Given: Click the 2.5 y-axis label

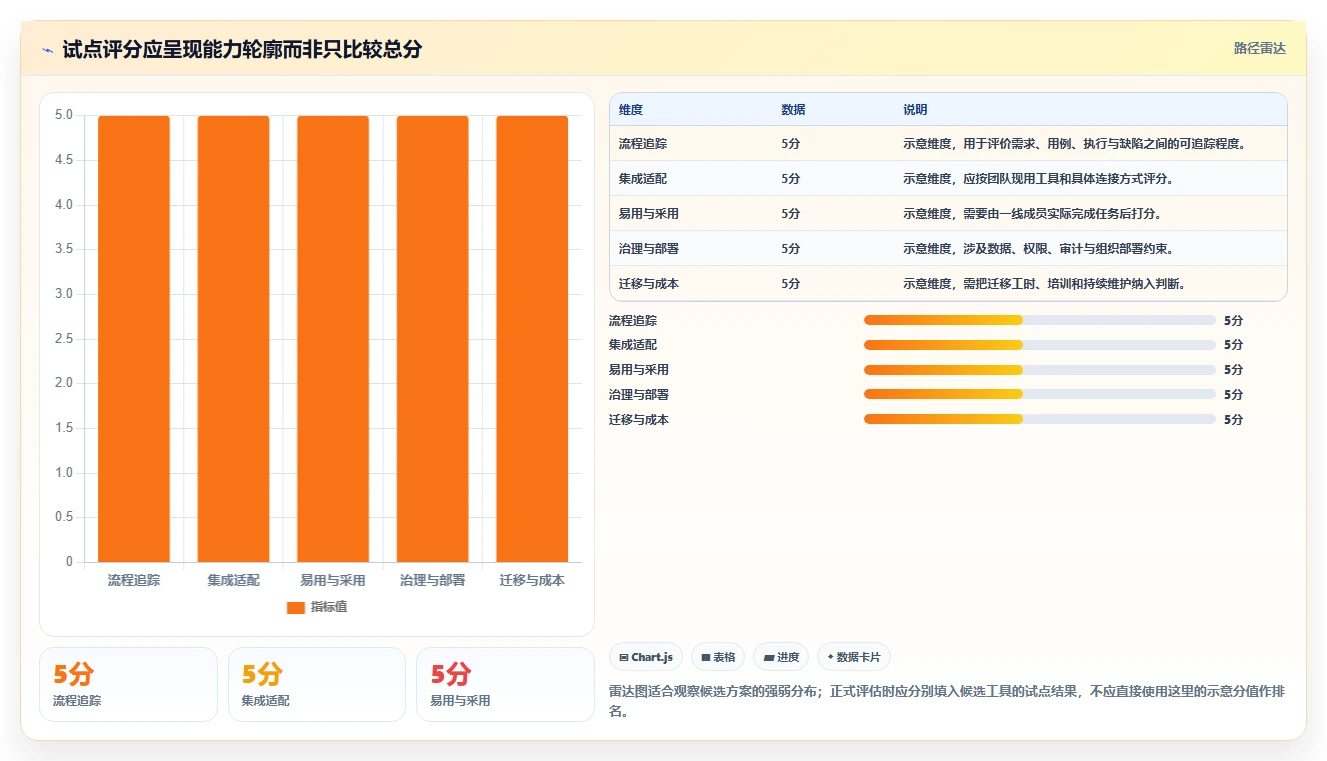Looking at the screenshot, I should coord(63,339).
